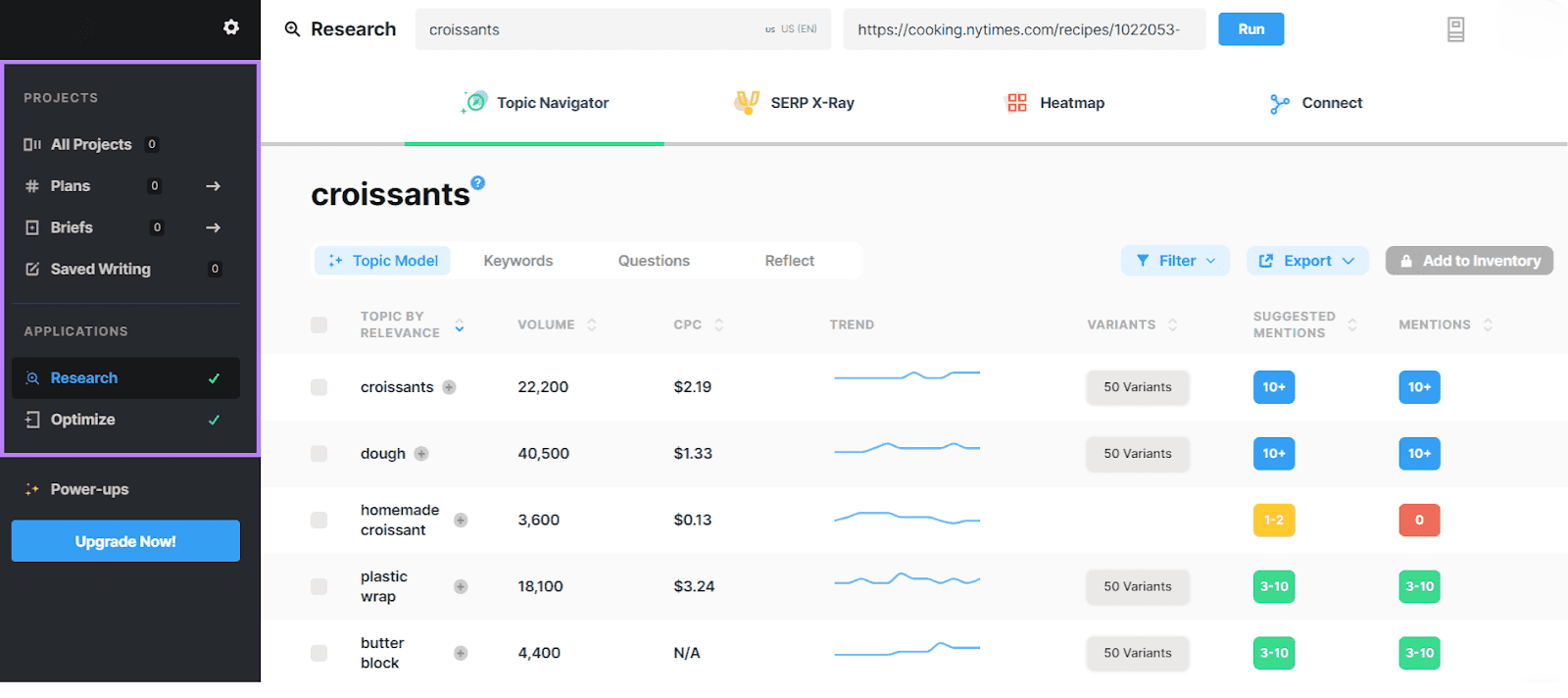This screenshot has width=1568, height=698.
Task: Click the help question mark beside croissants title
Action: click(x=478, y=182)
